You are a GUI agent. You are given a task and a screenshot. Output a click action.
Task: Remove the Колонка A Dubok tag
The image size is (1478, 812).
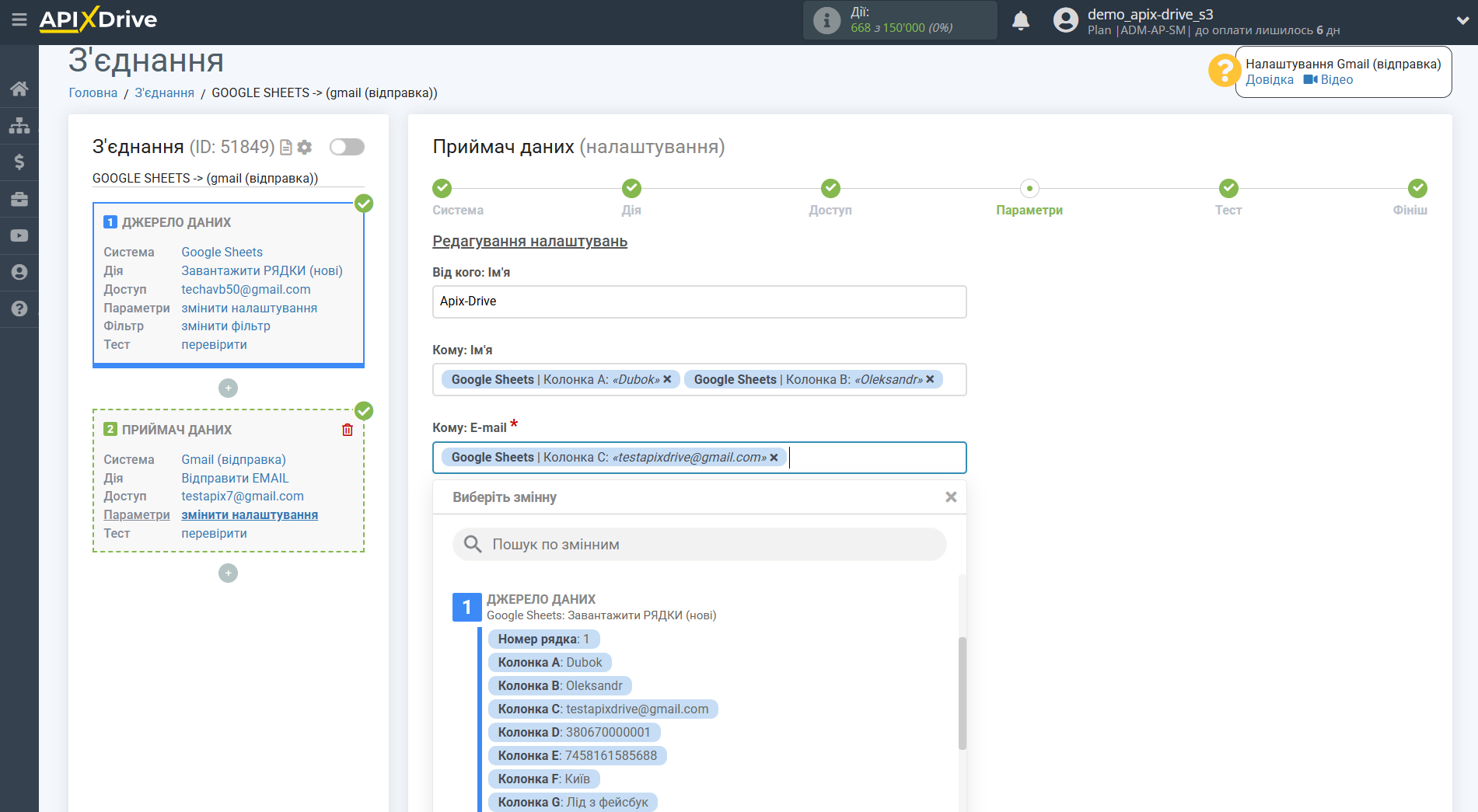(667, 379)
